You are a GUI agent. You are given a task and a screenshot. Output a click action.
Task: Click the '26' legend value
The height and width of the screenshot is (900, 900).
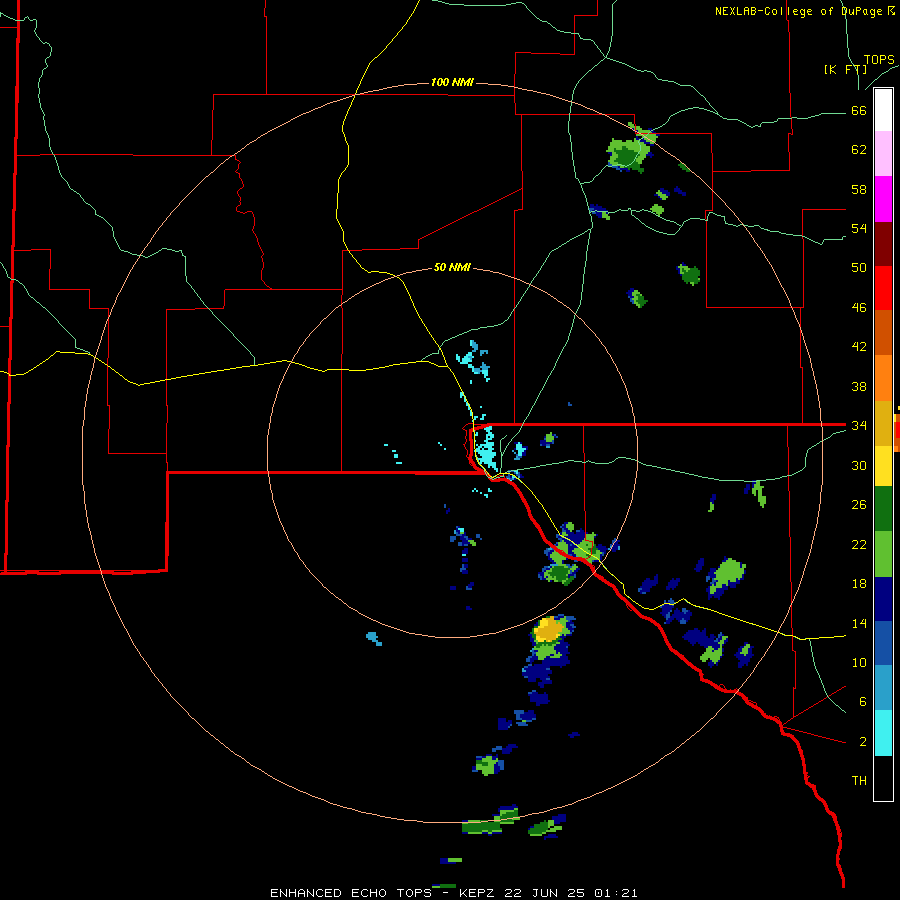[x=859, y=505]
